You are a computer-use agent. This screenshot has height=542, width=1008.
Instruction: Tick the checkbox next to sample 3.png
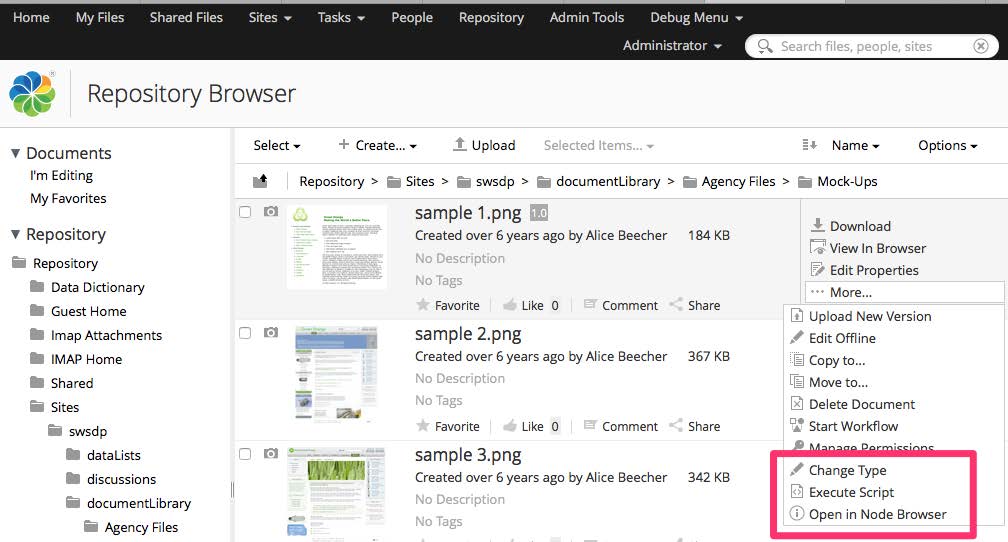point(245,454)
